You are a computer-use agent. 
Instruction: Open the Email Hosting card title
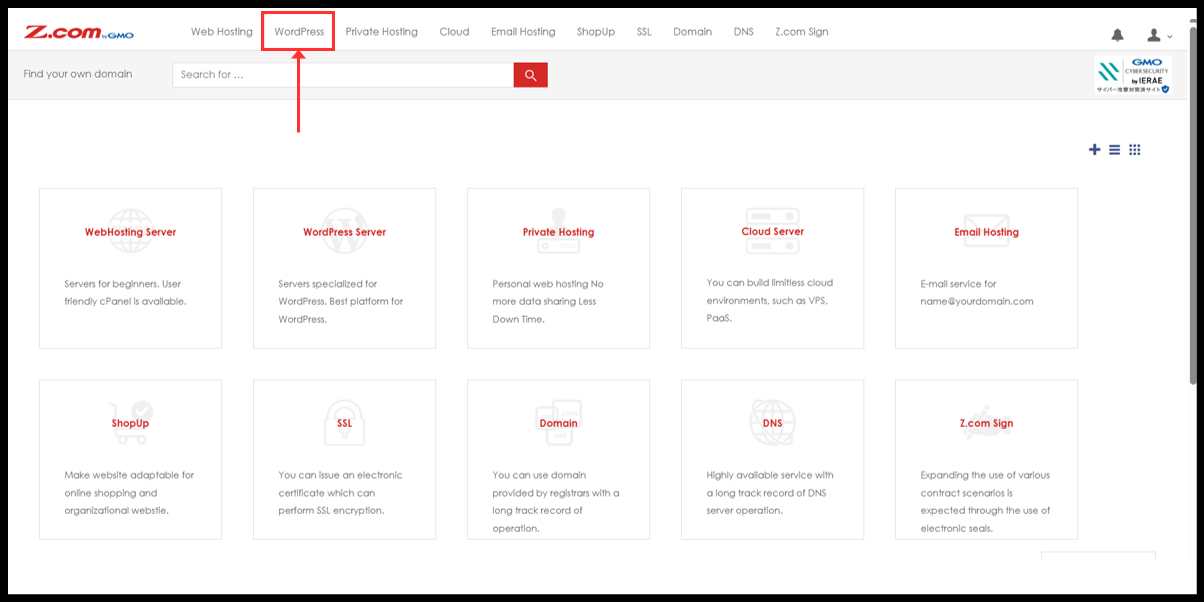click(x=986, y=232)
